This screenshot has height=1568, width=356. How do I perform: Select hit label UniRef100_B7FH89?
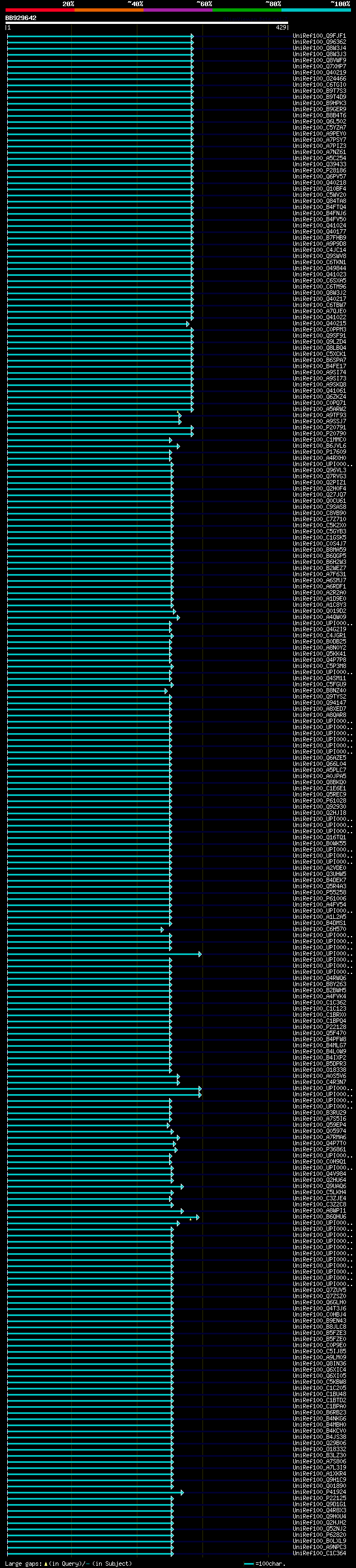tap(319, 238)
